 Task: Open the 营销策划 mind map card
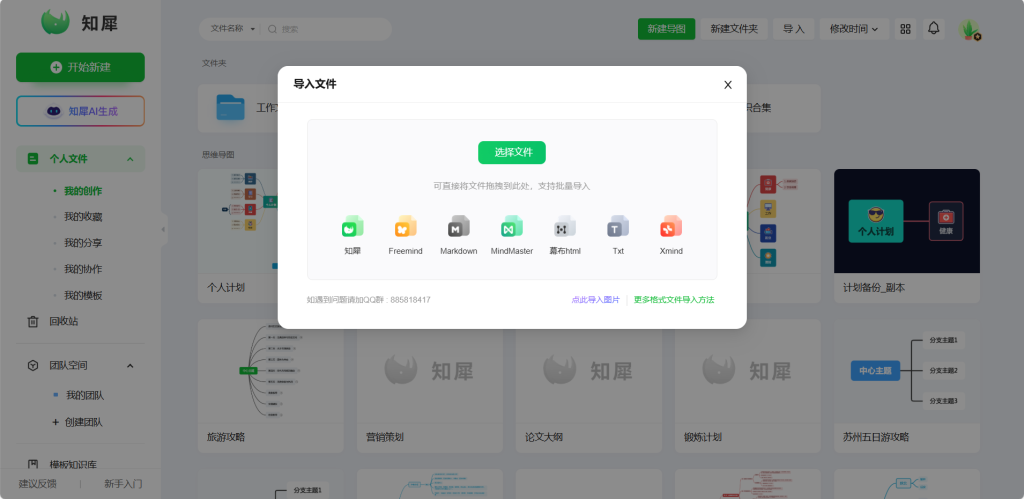tap(430, 385)
